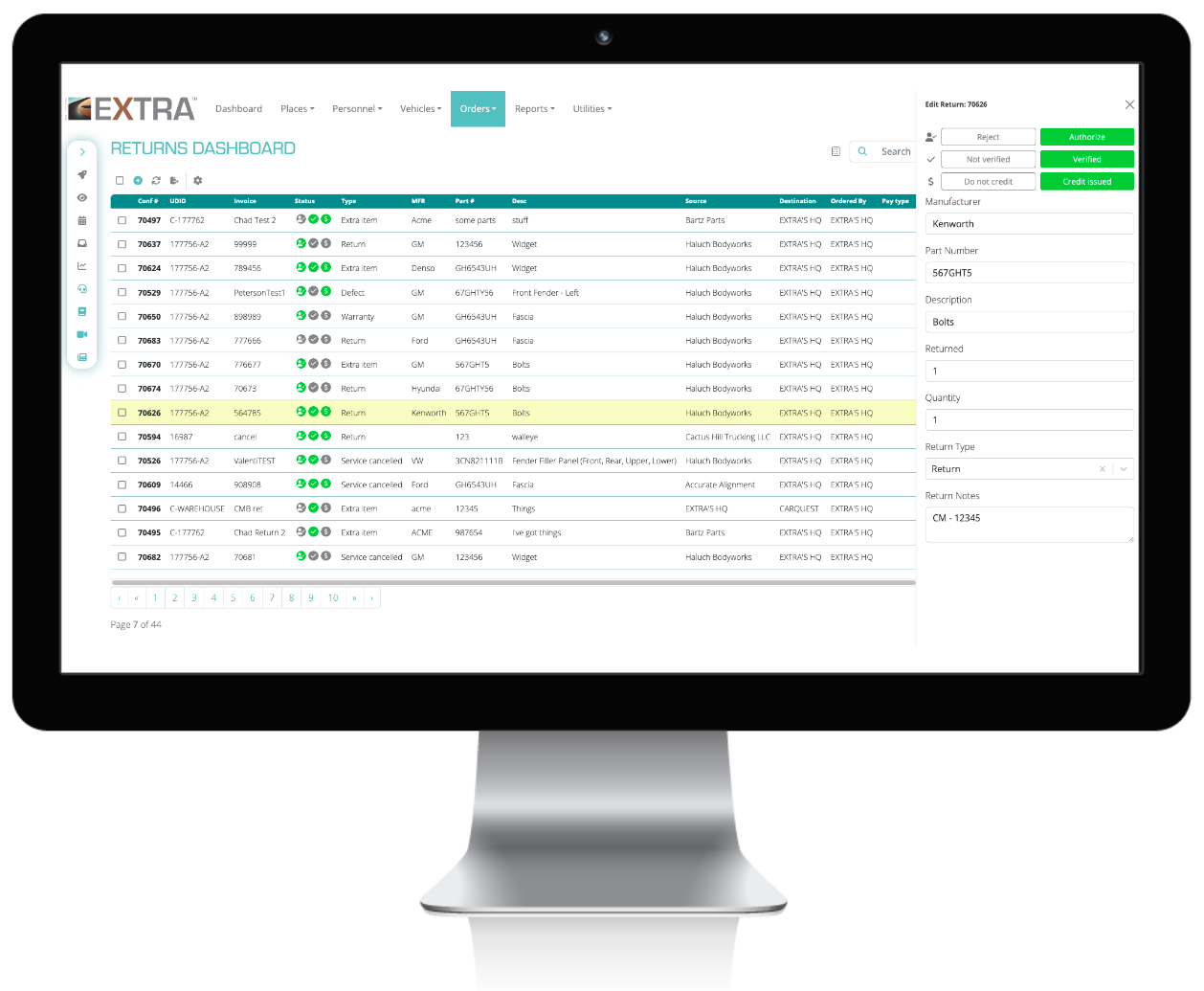Open the export icon in the toolbar
The image size is (1204, 991).
tap(174, 180)
